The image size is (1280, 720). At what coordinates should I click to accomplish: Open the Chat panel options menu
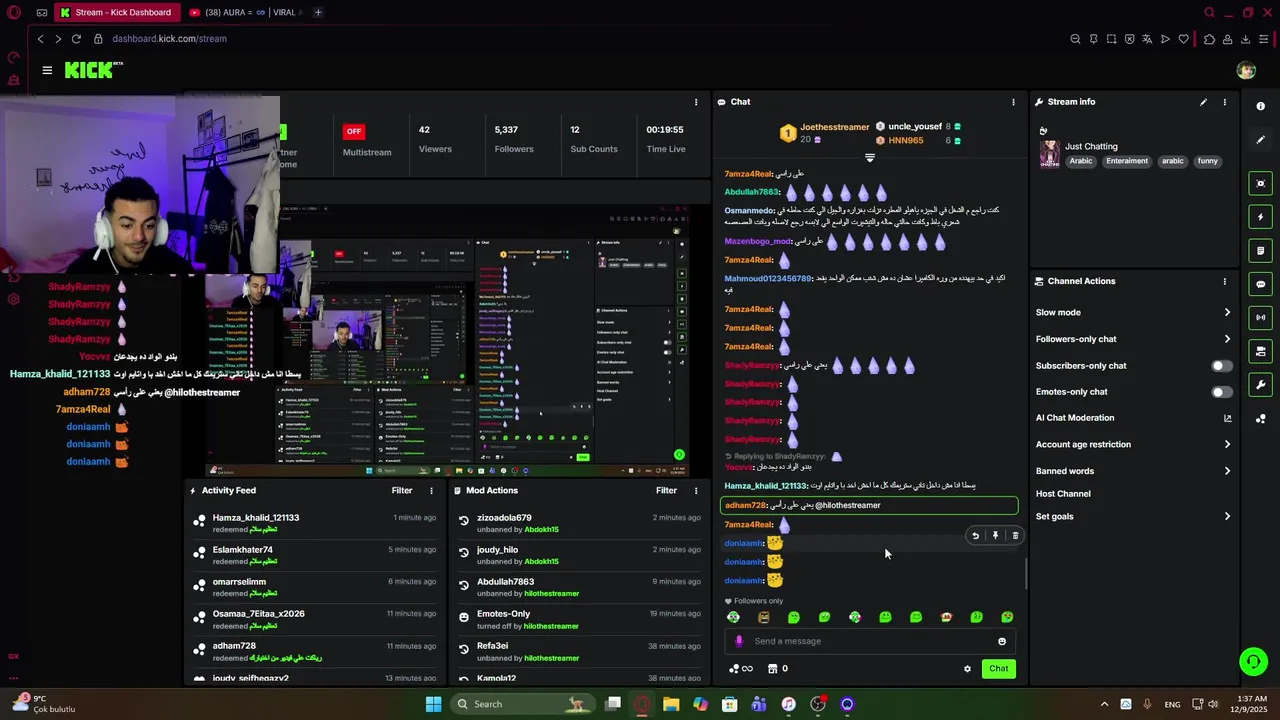pos(1013,102)
